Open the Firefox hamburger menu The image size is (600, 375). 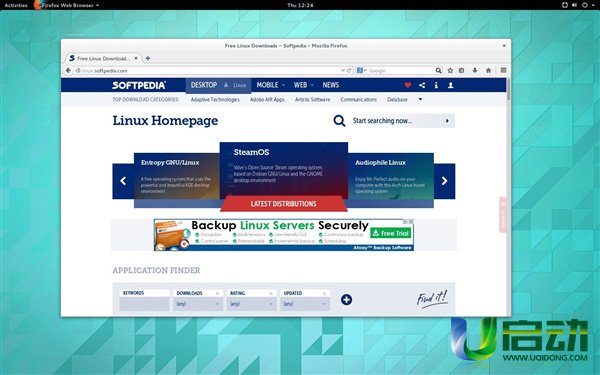pos(503,70)
